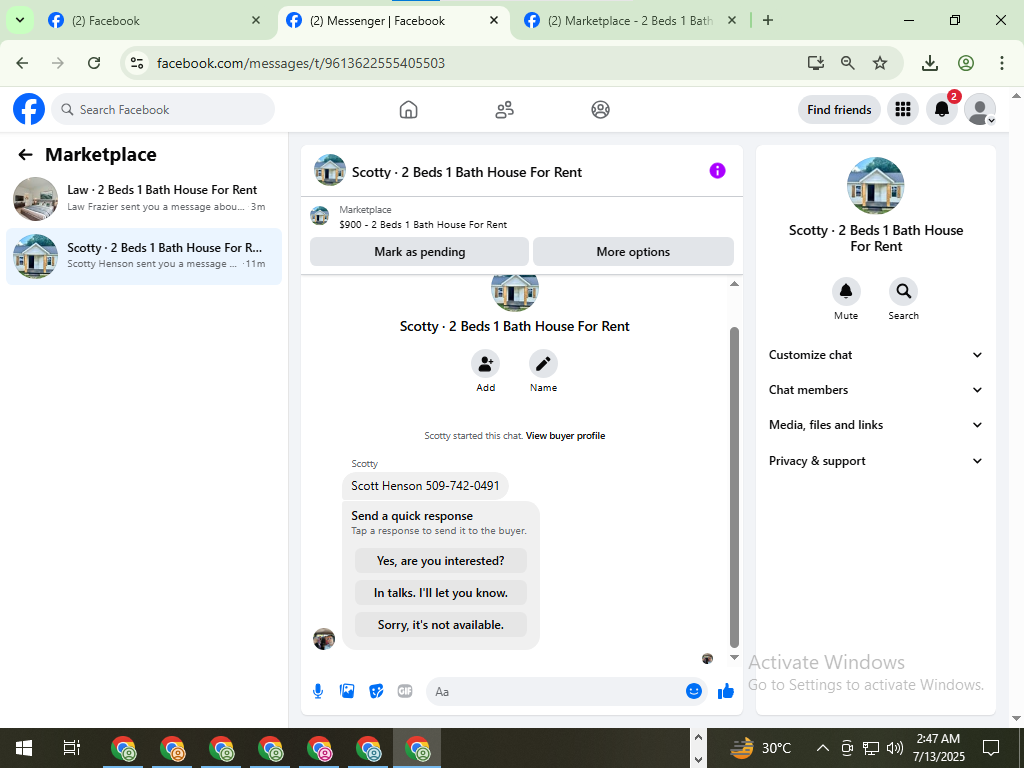Viewport: 1024px width, 768px height.
Task: Switch to the (2) Facebook tab
Action: coord(153,20)
